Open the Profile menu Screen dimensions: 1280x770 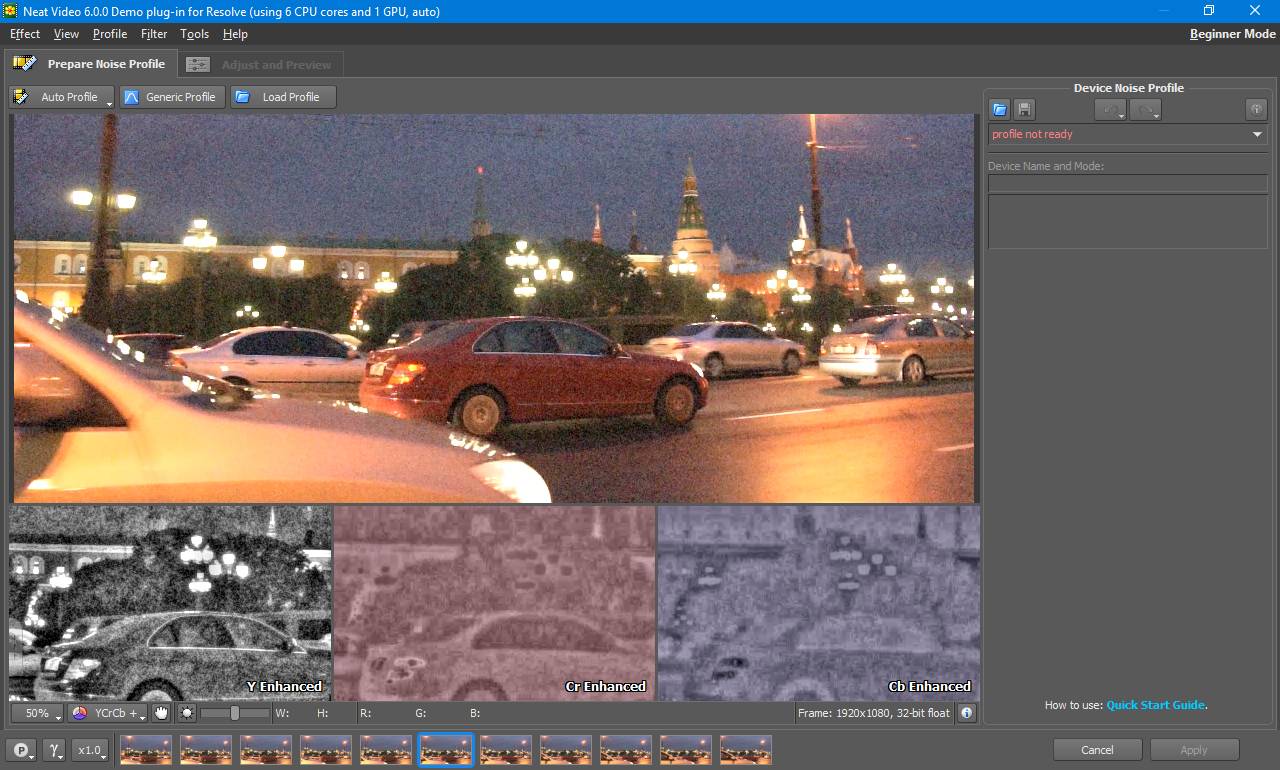tap(110, 34)
